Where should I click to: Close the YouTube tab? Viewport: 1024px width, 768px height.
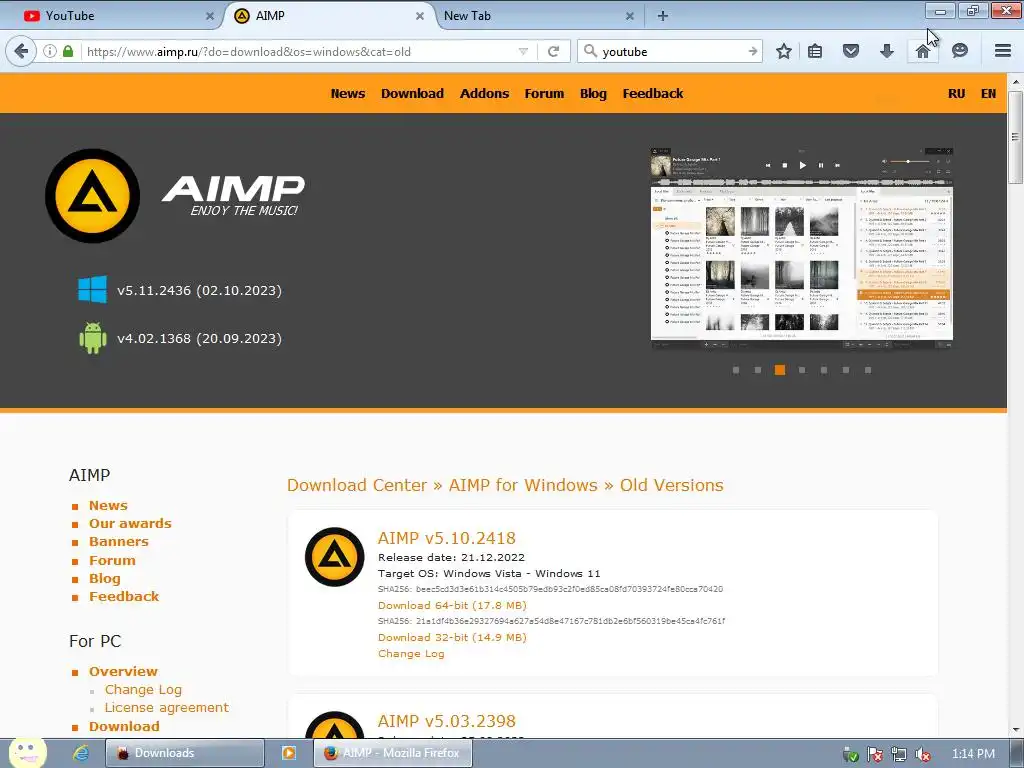pyautogui.click(x=210, y=16)
